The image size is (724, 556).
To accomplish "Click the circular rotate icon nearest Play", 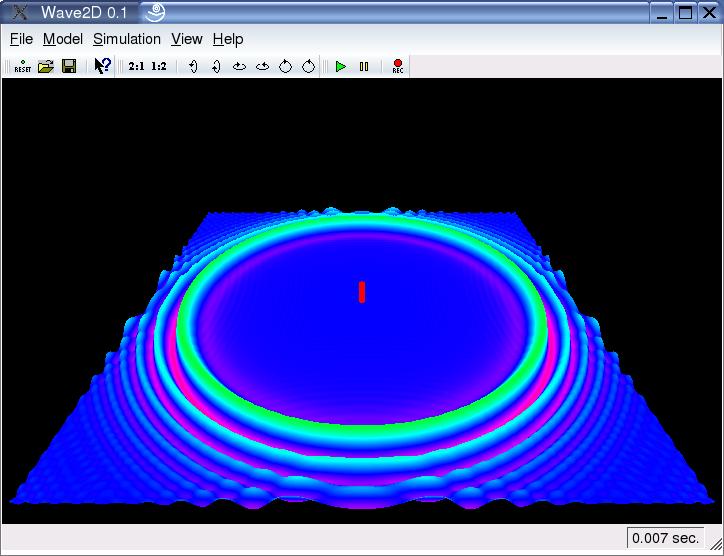I will [x=309, y=66].
